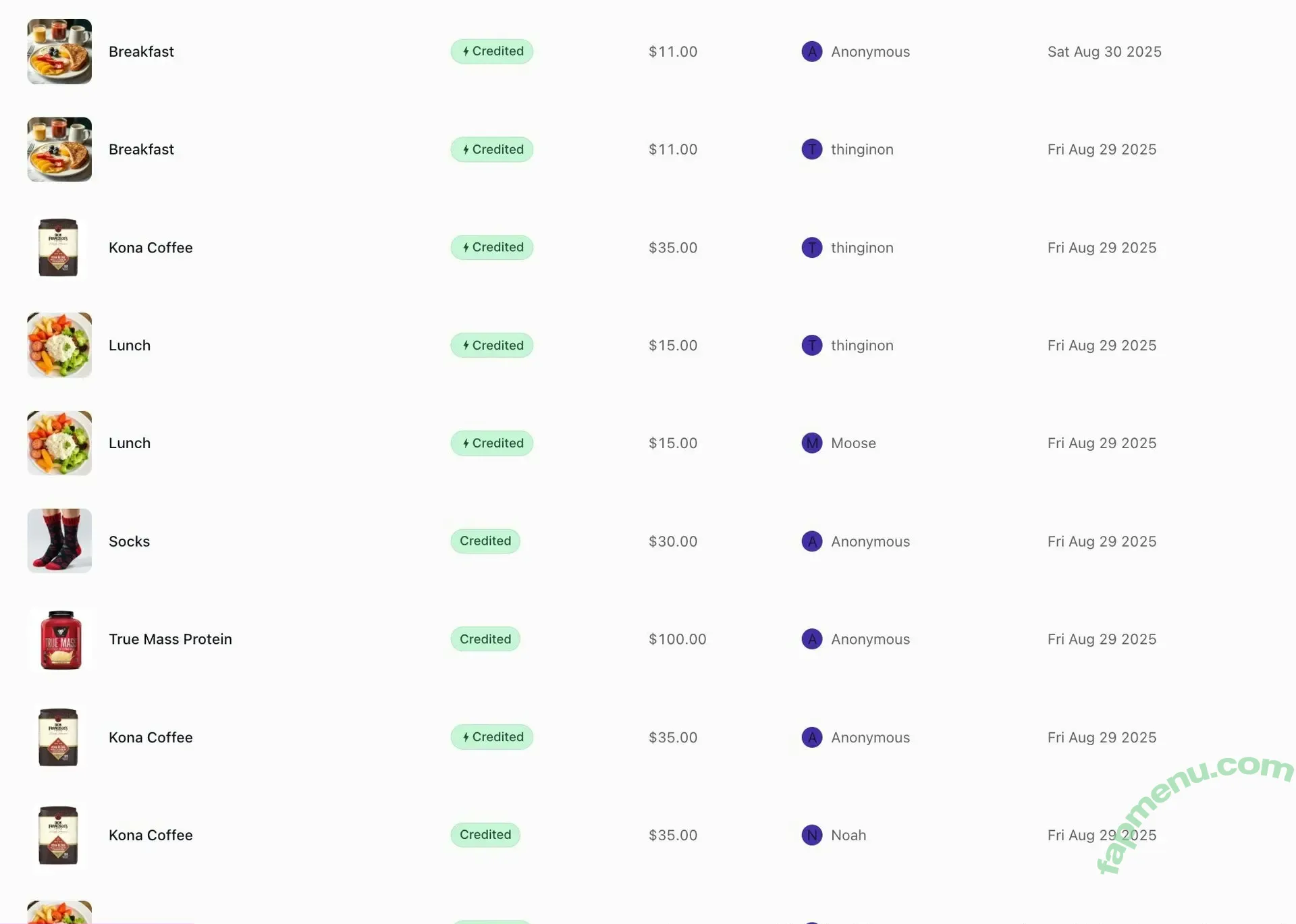The image size is (1296, 924).
Task: Click the Sat Aug 30 2025 date
Action: click(x=1104, y=51)
